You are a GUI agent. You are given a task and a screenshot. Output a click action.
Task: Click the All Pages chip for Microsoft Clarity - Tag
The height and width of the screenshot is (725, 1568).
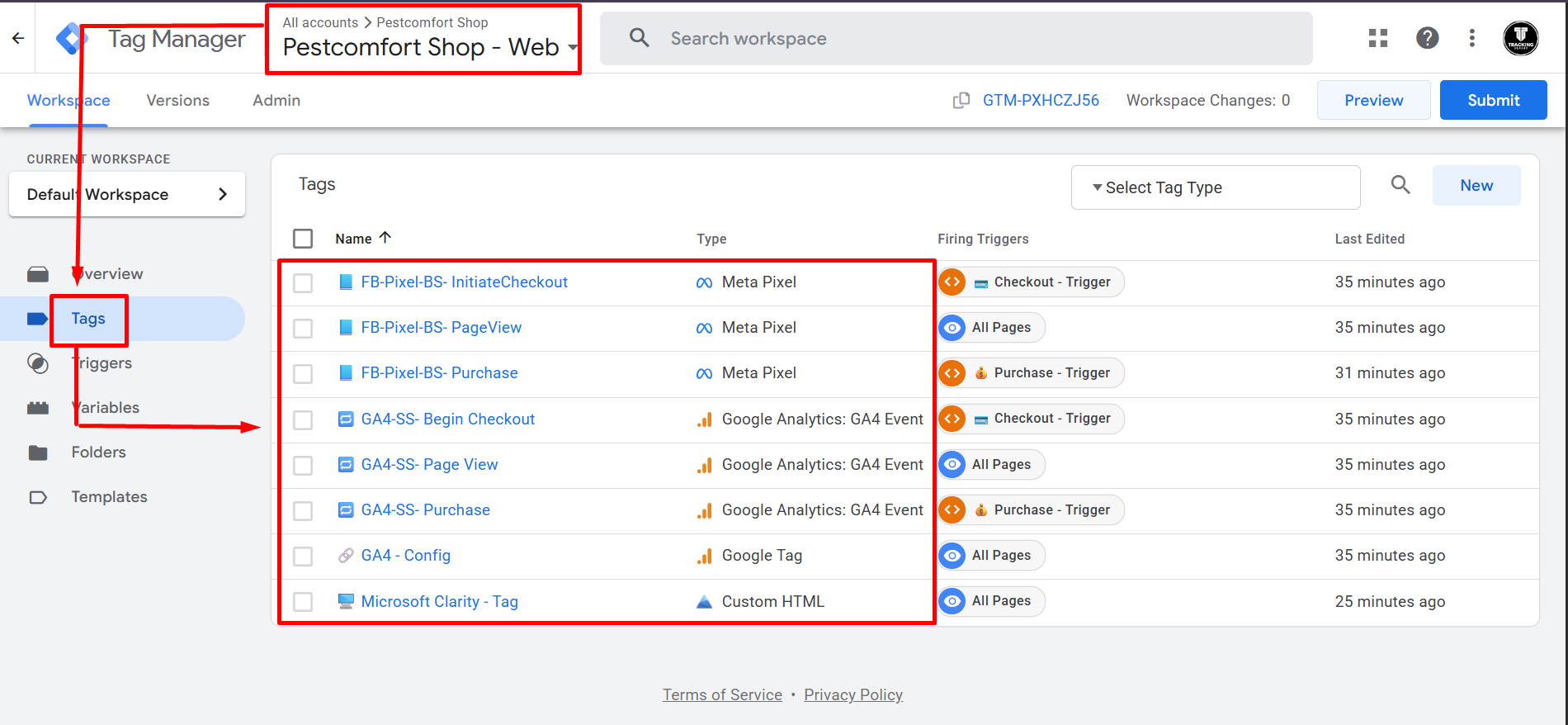(x=992, y=601)
